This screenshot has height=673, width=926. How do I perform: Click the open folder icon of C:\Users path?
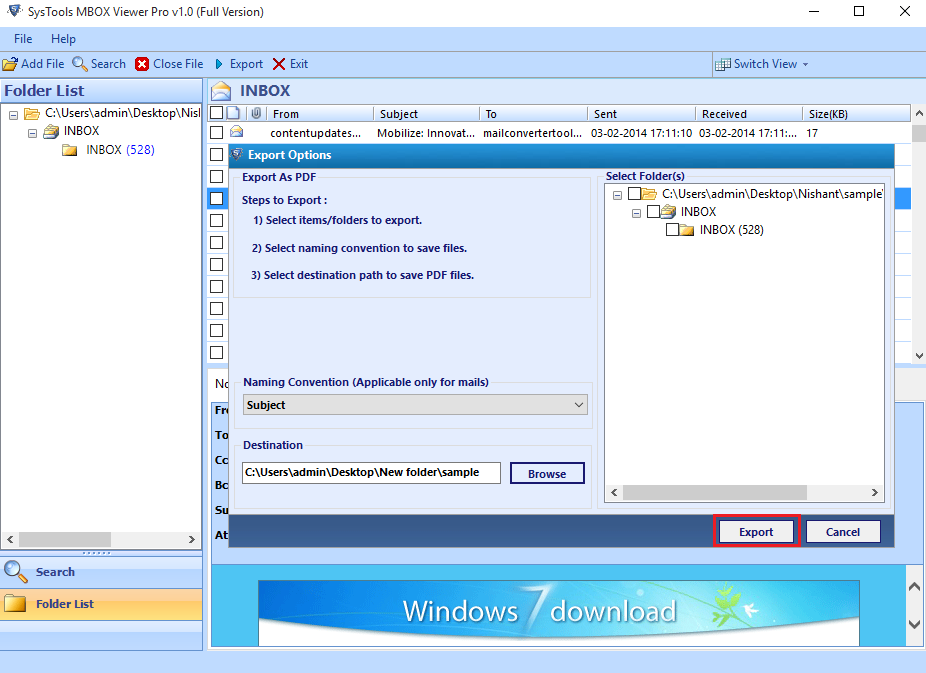click(x=32, y=113)
